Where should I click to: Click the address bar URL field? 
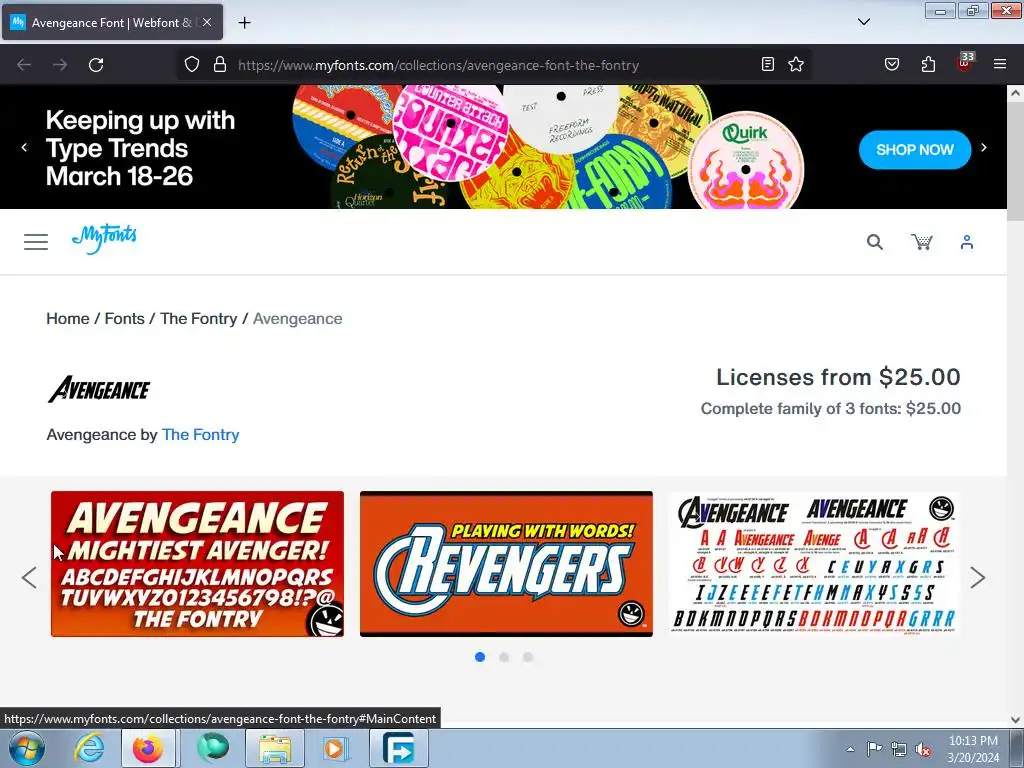click(x=496, y=65)
